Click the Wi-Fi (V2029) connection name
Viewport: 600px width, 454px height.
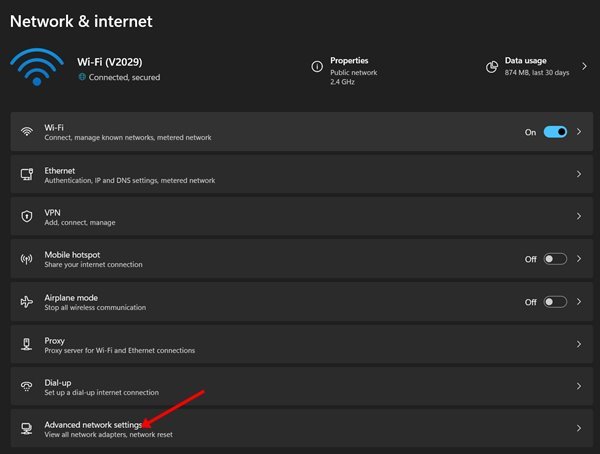click(x=110, y=62)
